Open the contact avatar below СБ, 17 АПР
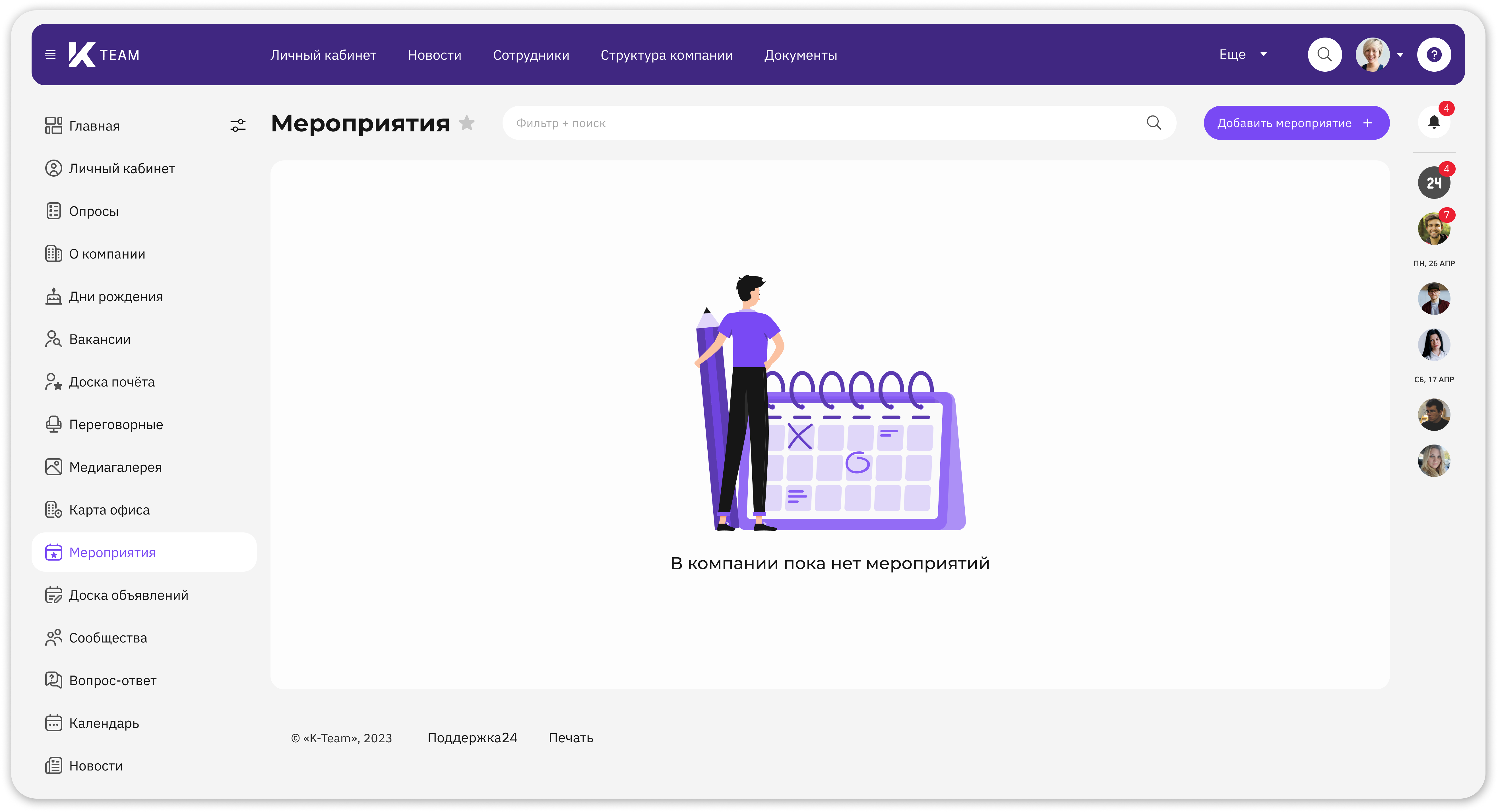This screenshot has width=1498, height=812. (1433, 414)
